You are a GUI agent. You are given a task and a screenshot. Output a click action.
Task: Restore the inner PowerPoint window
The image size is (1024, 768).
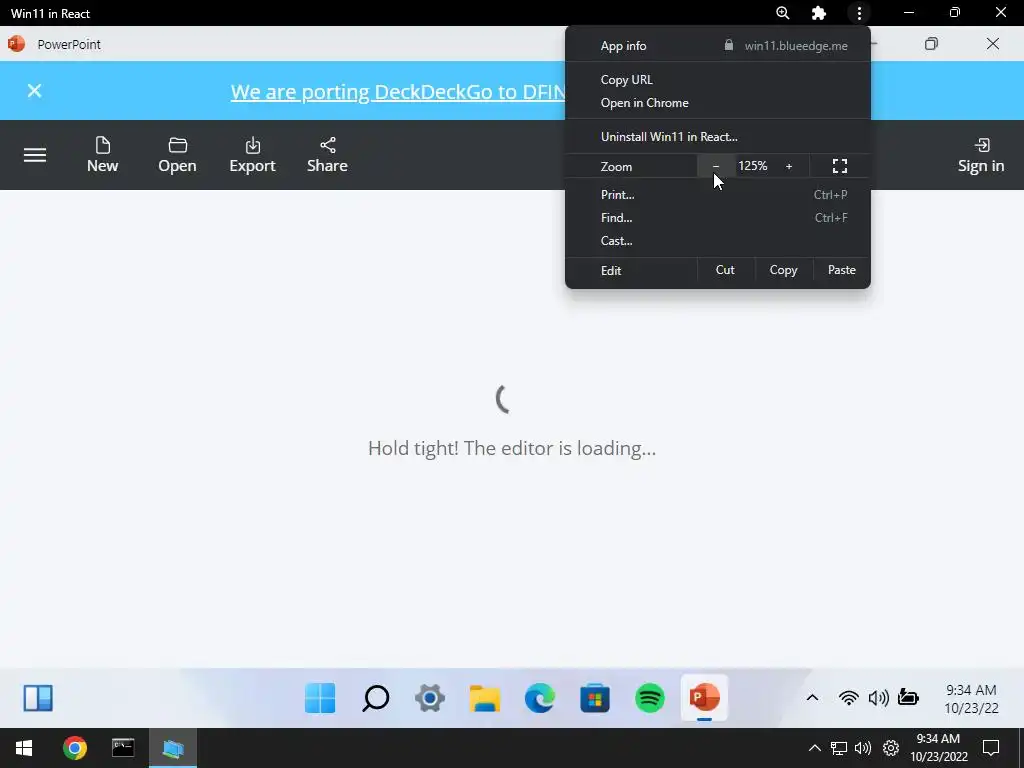(x=931, y=44)
